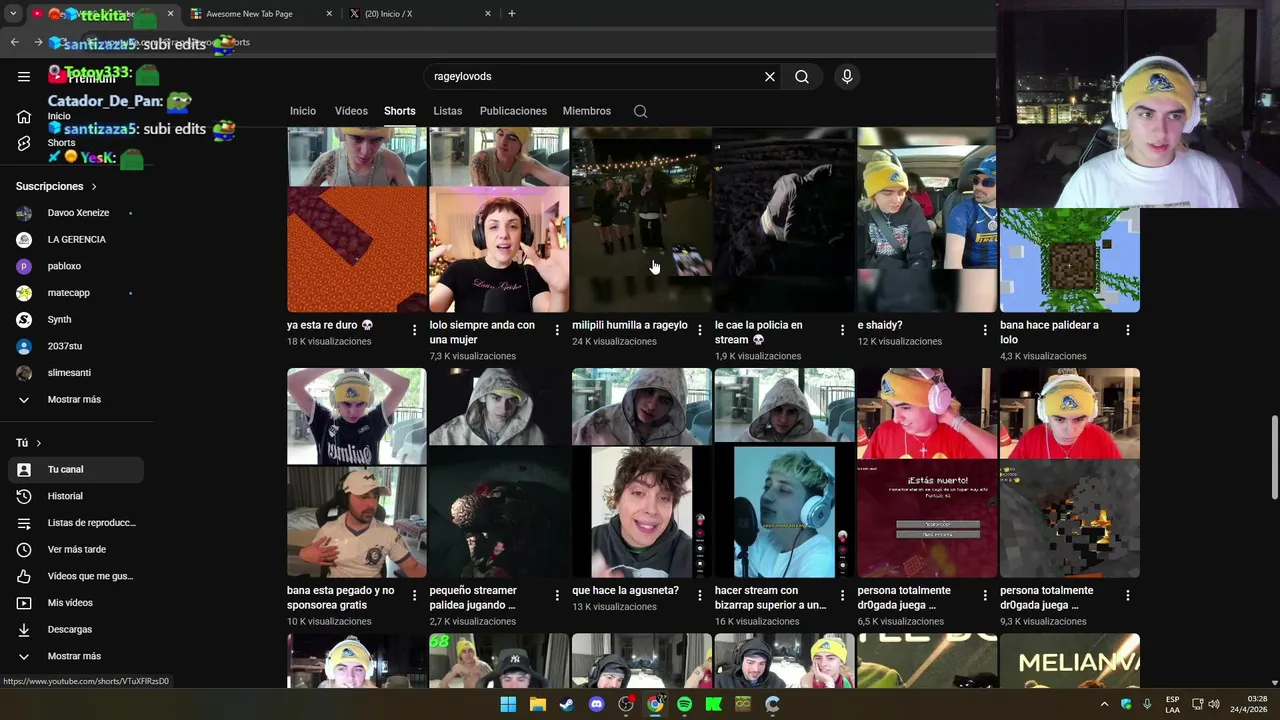
Task: Open the channel search magnifier after Miembros
Action: click(640, 111)
